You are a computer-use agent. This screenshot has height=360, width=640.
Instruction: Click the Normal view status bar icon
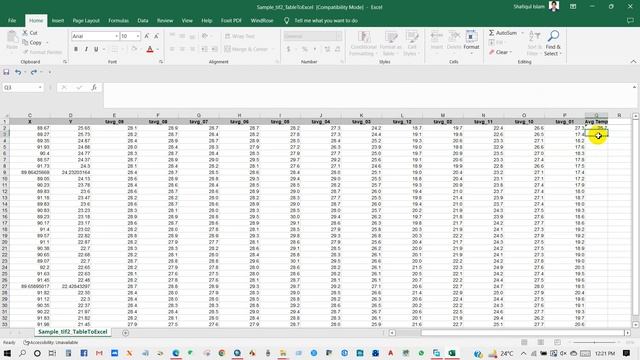[524, 342]
